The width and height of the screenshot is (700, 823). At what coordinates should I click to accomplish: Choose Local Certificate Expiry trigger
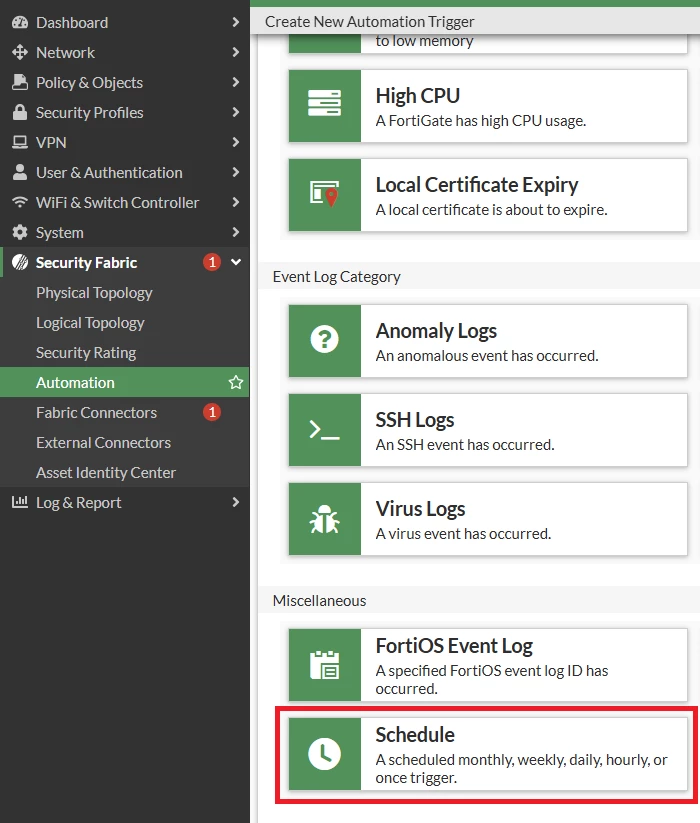pyautogui.click(x=488, y=195)
